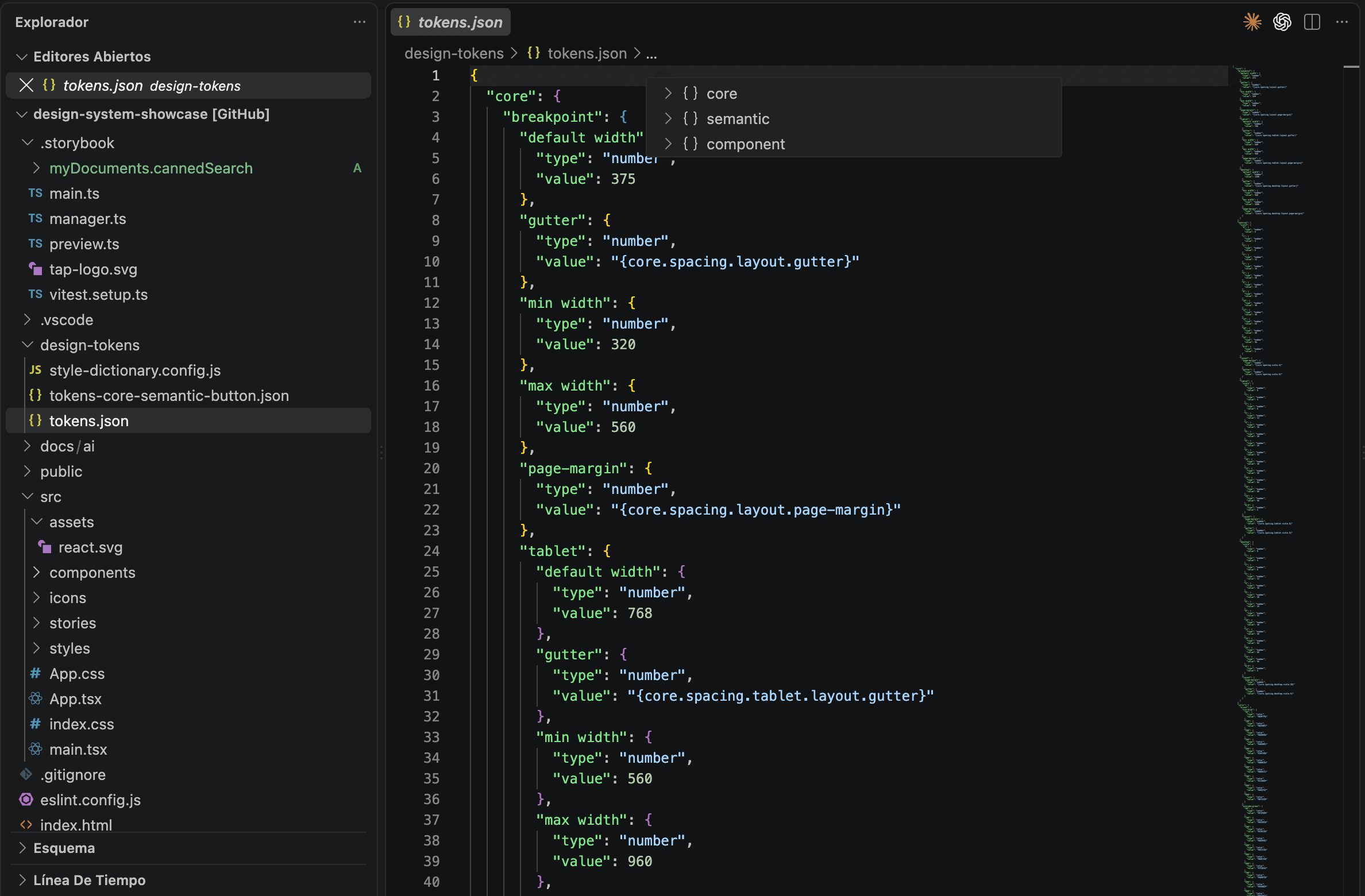Image resolution: width=1365 pixels, height=896 pixels.
Task: Choose component in symbol dropdown
Action: tap(854, 144)
